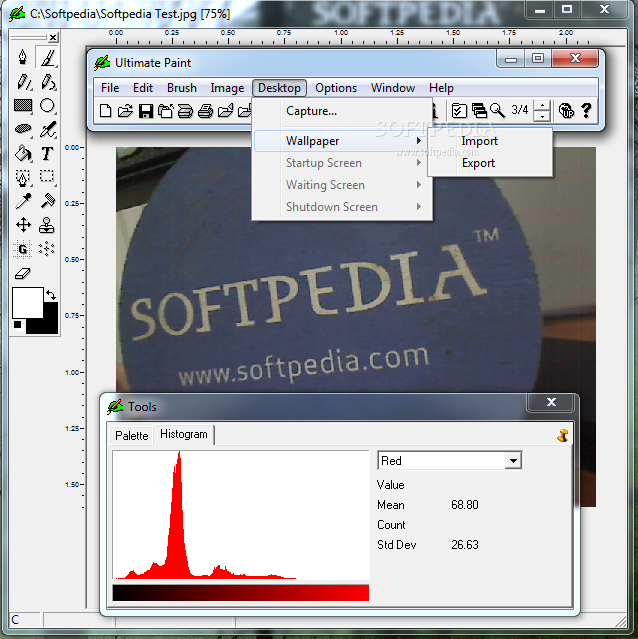Click the New document toolbar icon
Image resolution: width=638 pixels, height=639 pixels.
[x=106, y=110]
